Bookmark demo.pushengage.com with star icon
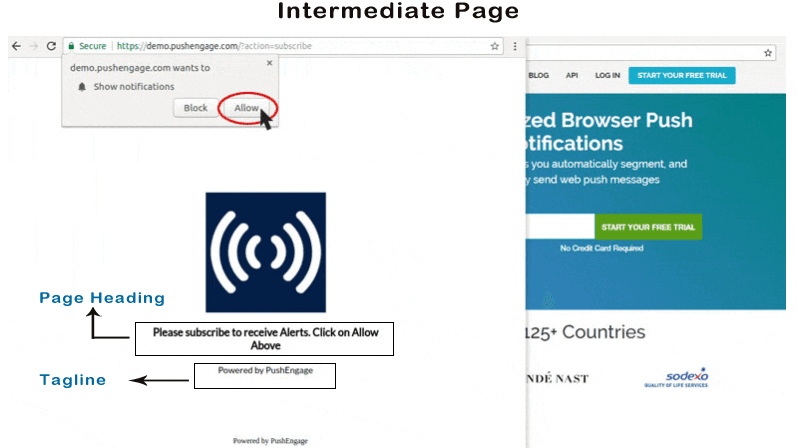The image size is (797, 448). click(x=495, y=46)
